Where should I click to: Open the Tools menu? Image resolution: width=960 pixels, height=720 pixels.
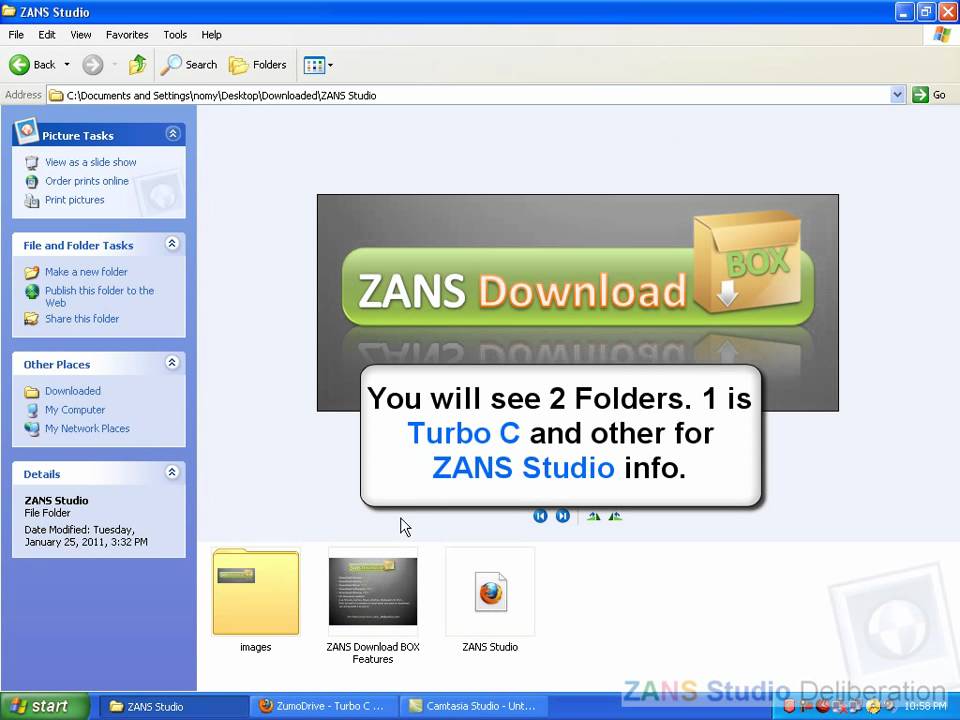click(x=174, y=35)
